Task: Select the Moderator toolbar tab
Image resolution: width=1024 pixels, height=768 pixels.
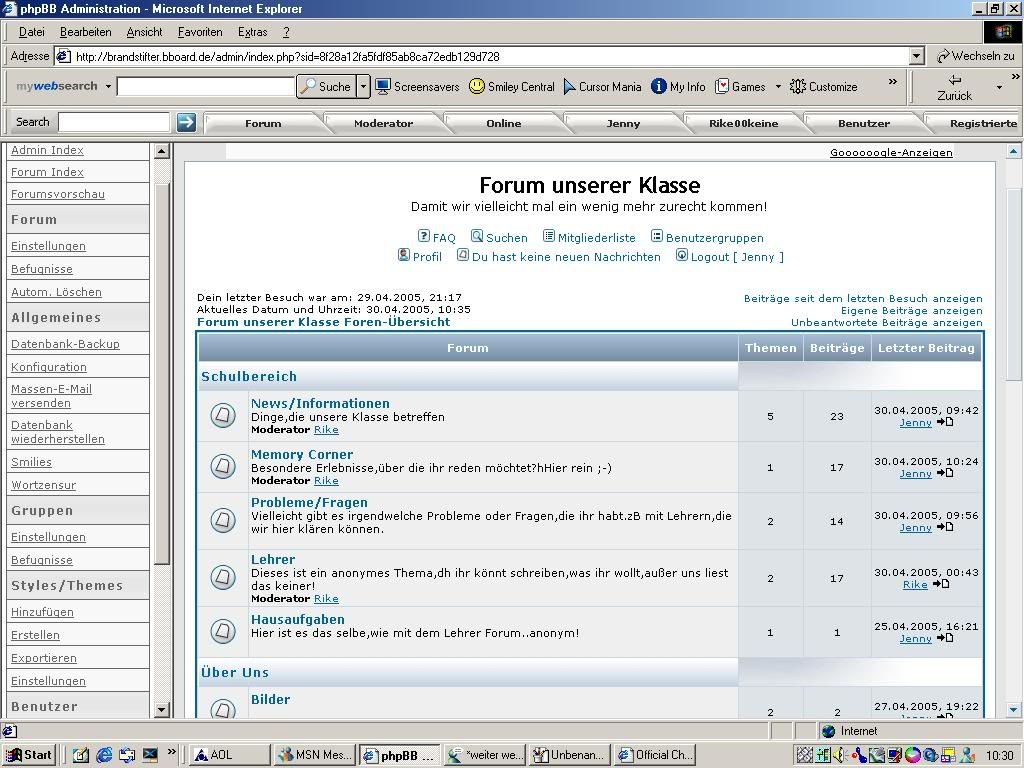Action: [x=383, y=123]
